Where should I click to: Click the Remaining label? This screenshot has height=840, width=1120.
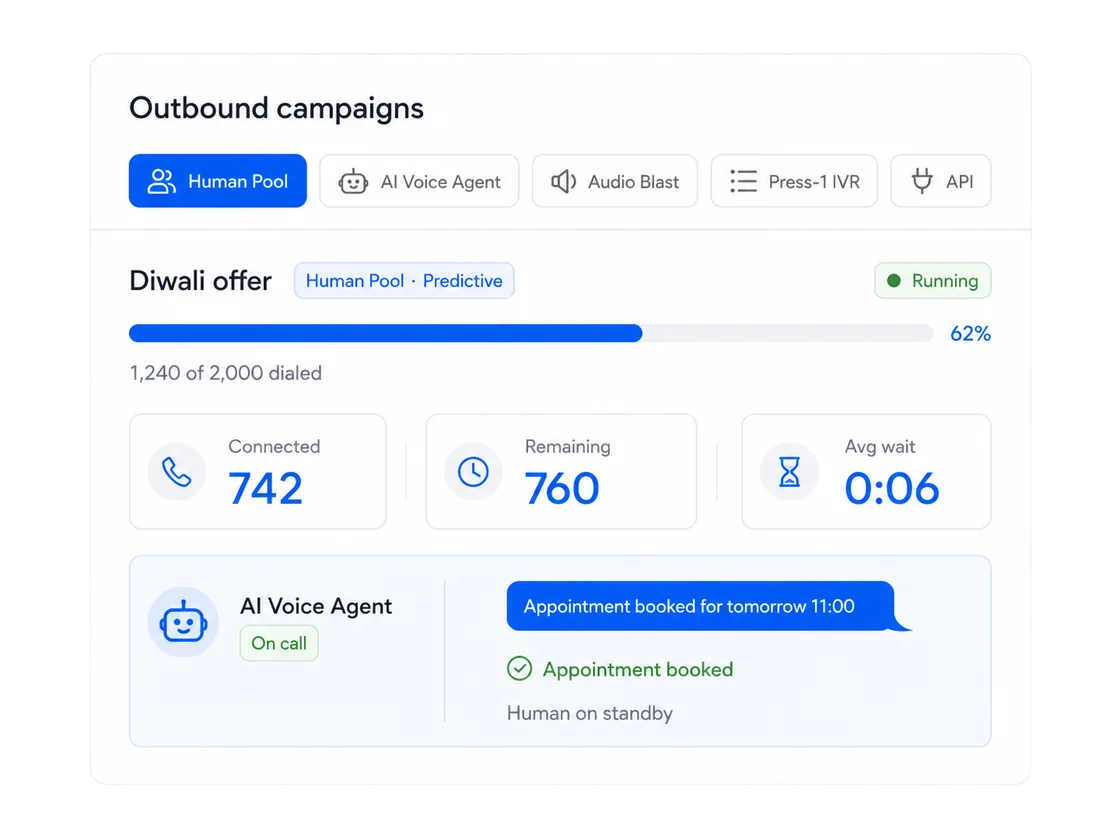pos(568,446)
